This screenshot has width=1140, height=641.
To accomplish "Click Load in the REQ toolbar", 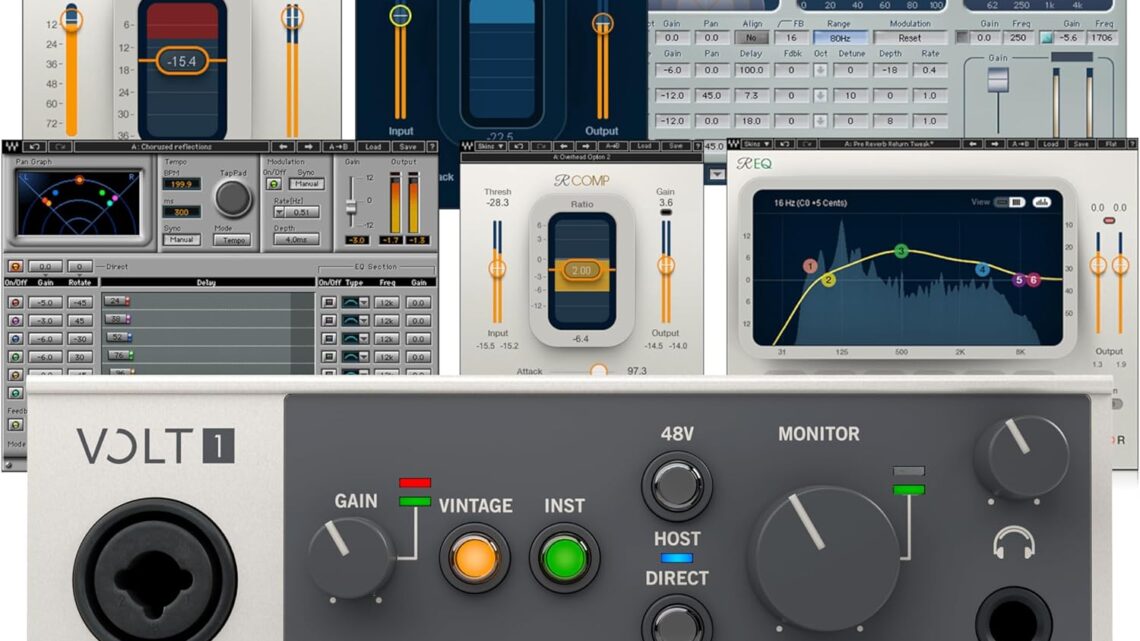I will (1048, 145).
